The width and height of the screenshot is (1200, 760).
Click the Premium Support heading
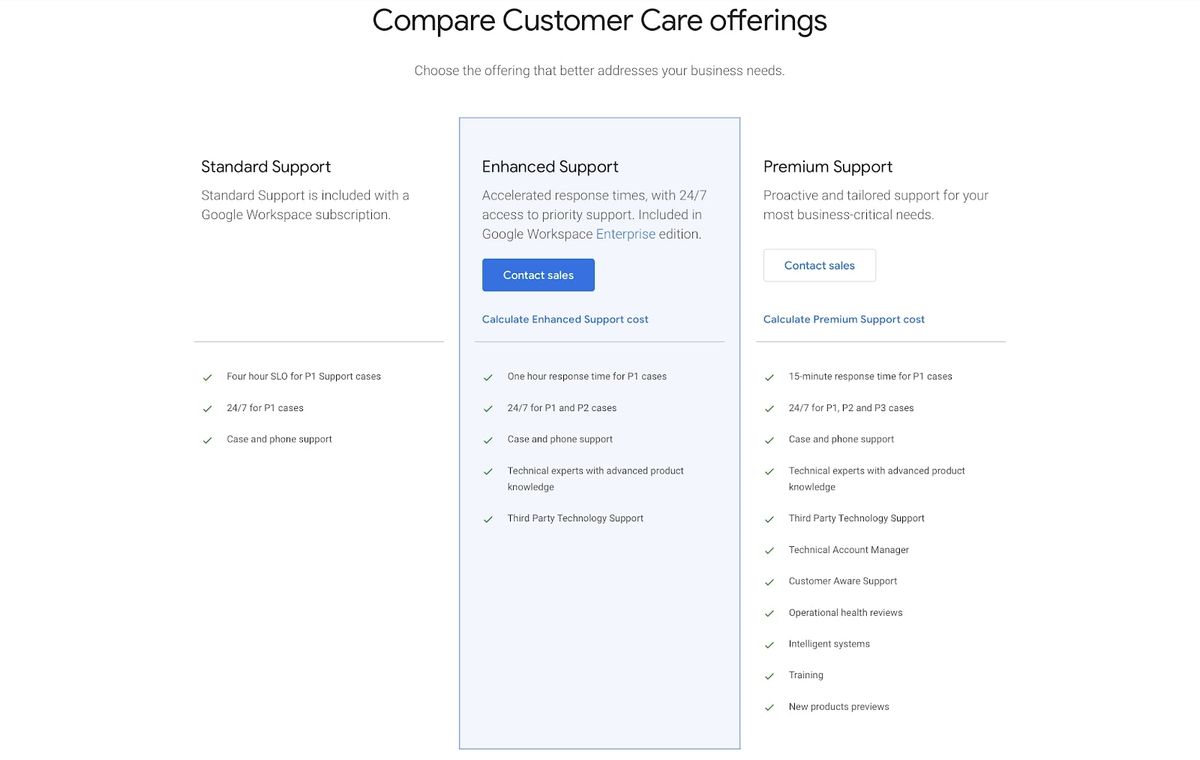(828, 166)
